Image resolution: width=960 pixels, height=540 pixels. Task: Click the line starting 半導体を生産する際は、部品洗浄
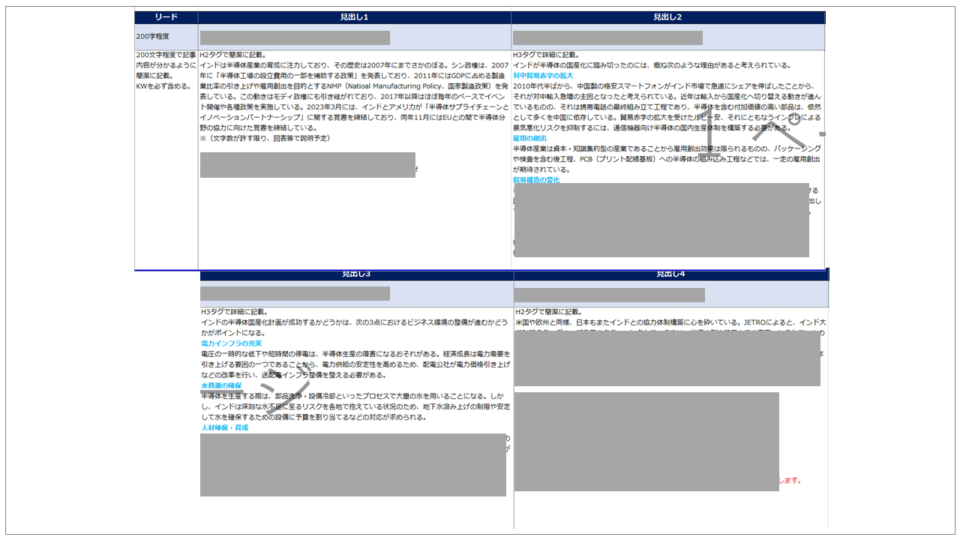[353, 396]
